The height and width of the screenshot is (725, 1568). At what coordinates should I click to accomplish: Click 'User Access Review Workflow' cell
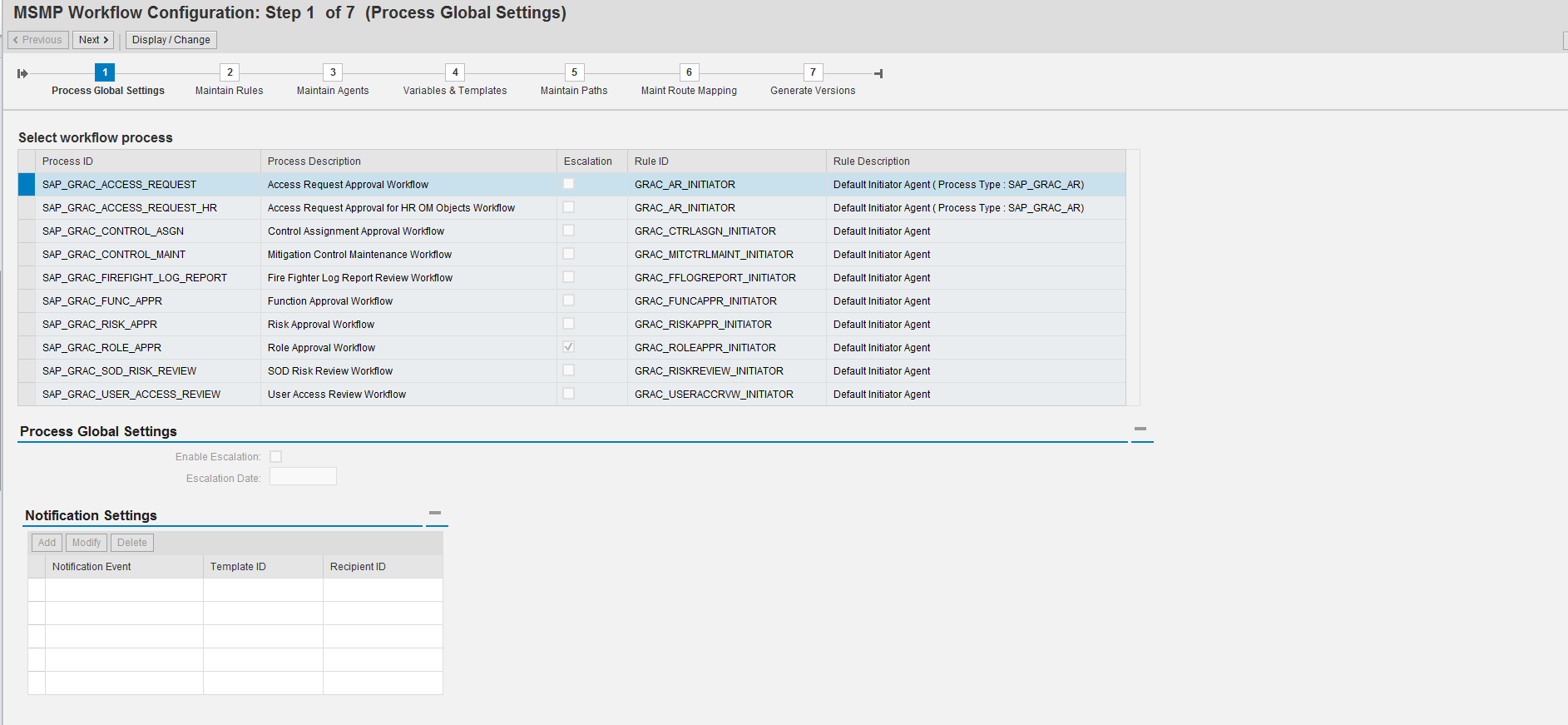[x=408, y=395]
